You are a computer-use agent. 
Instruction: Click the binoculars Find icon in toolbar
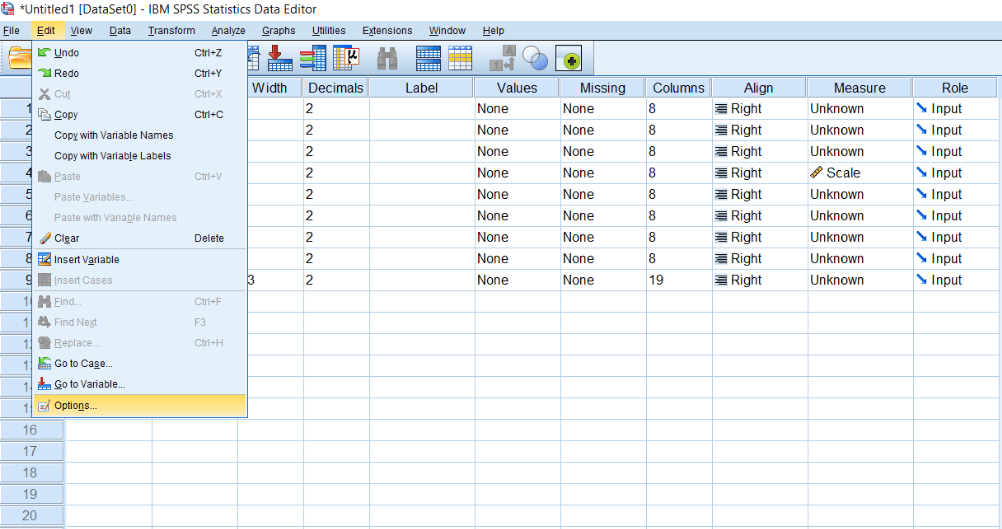(x=387, y=59)
